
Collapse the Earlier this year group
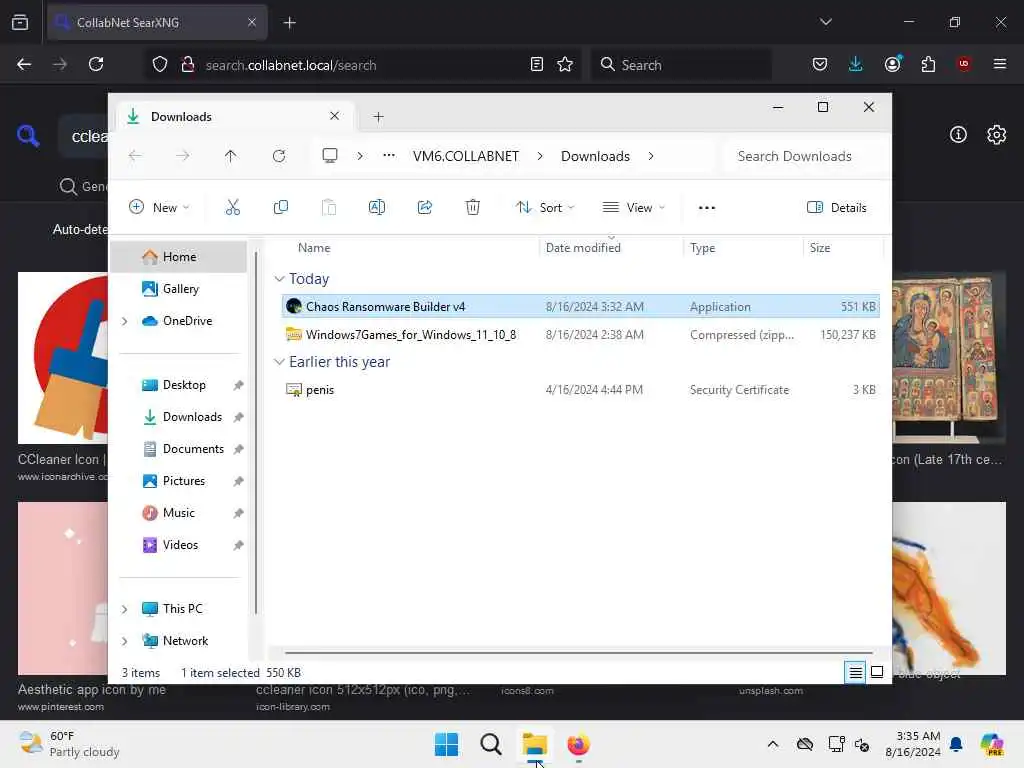(279, 362)
